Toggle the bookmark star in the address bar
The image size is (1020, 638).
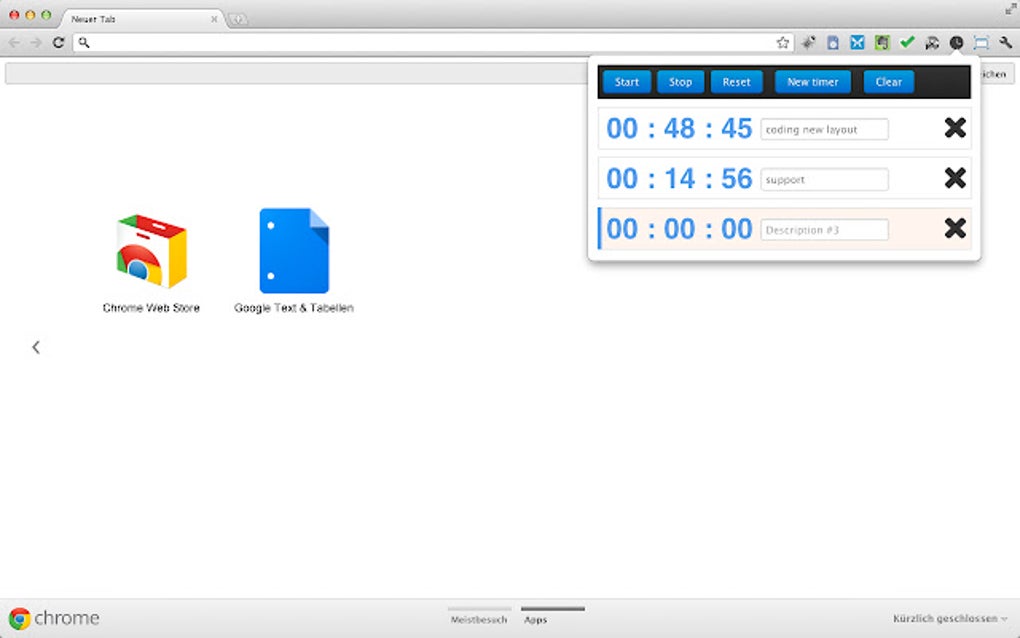783,43
